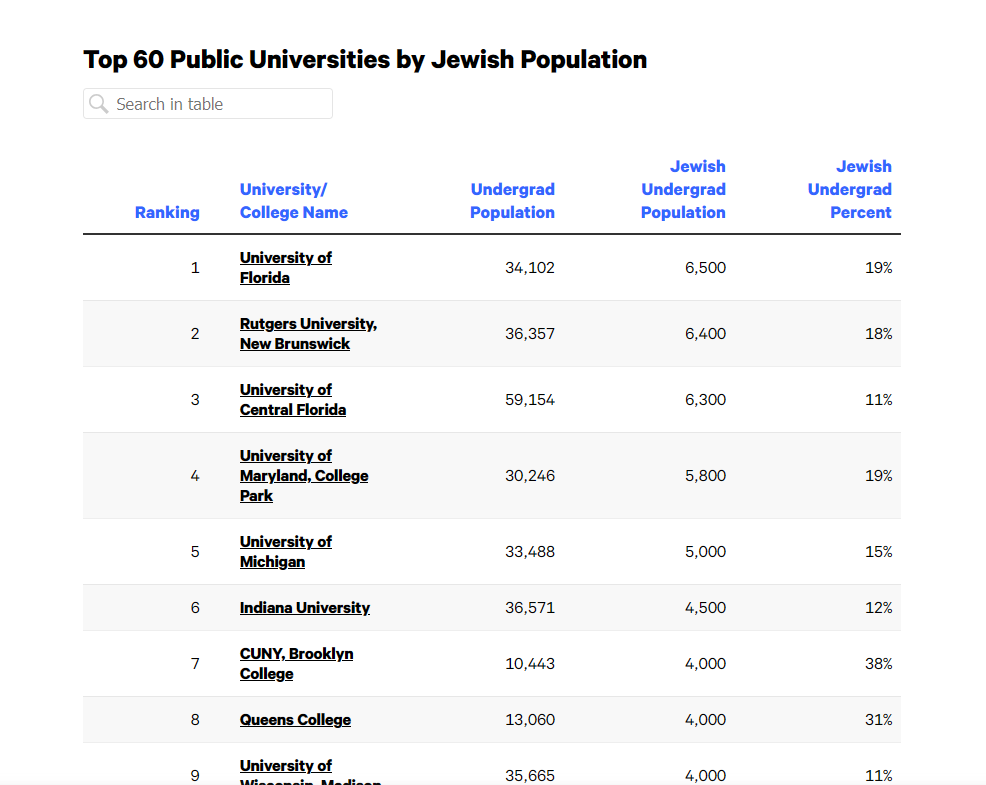
Task: Sort by Undergrad Population header
Action: tap(512, 201)
